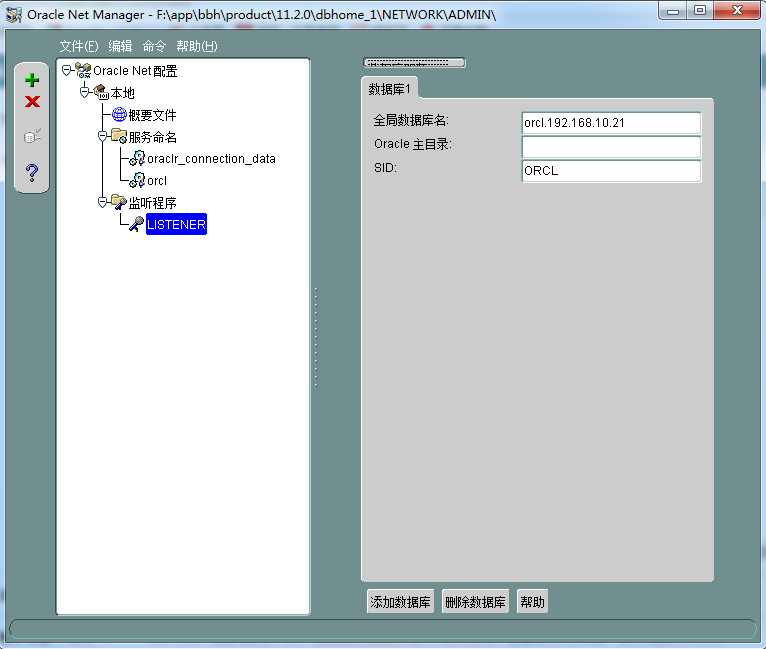
Task: Collapse the 本地 tree node
Action: (85, 92)
